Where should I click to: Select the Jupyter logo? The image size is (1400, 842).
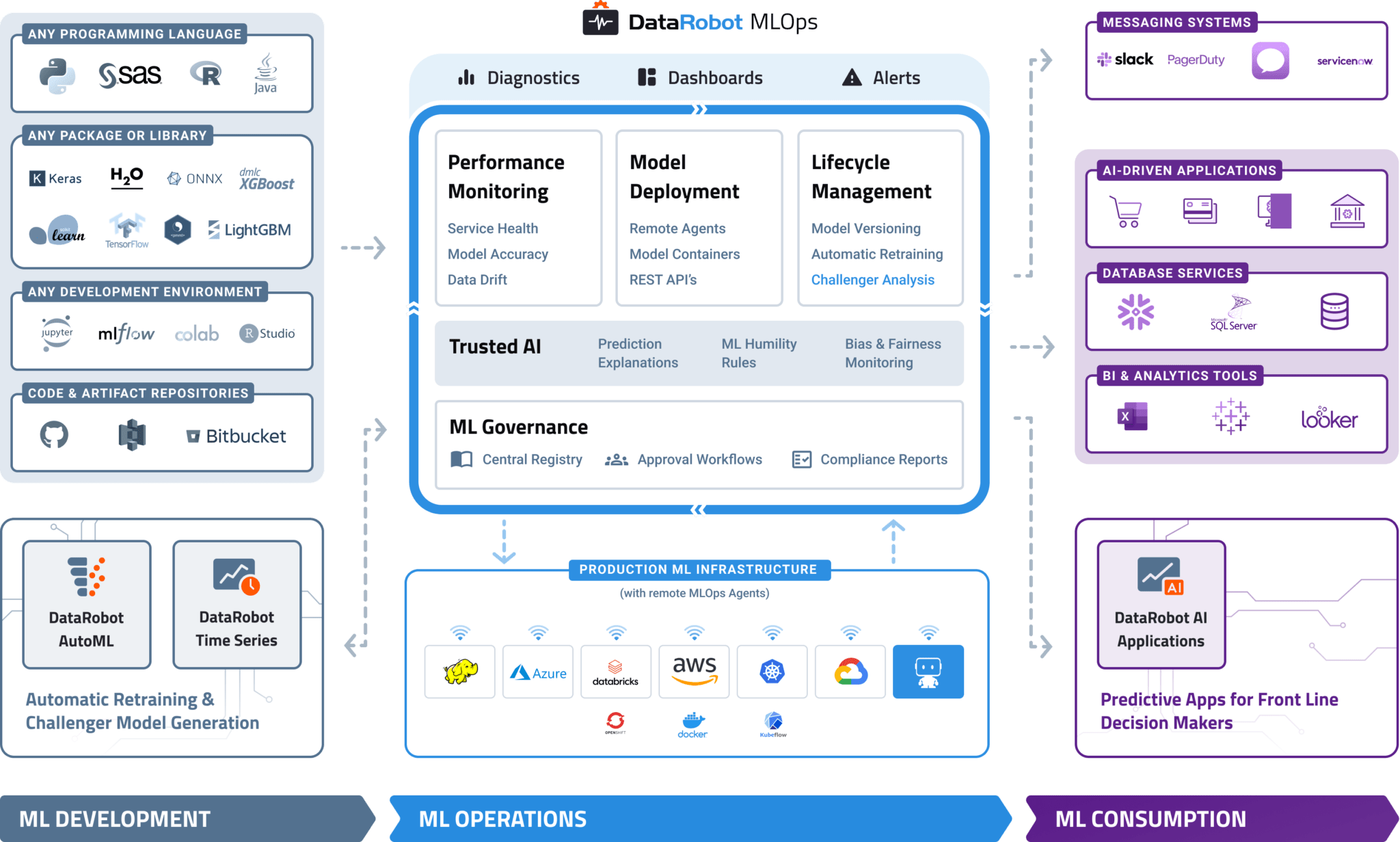57,333
